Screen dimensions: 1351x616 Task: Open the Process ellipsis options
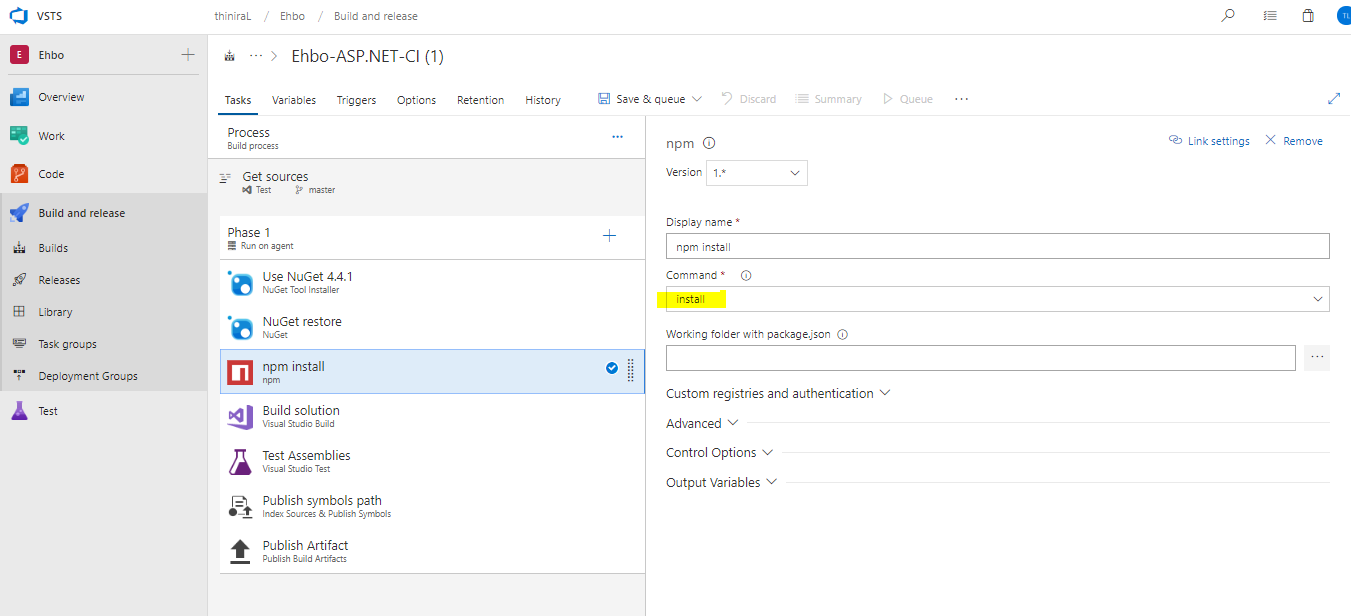(x=617, y=137)
